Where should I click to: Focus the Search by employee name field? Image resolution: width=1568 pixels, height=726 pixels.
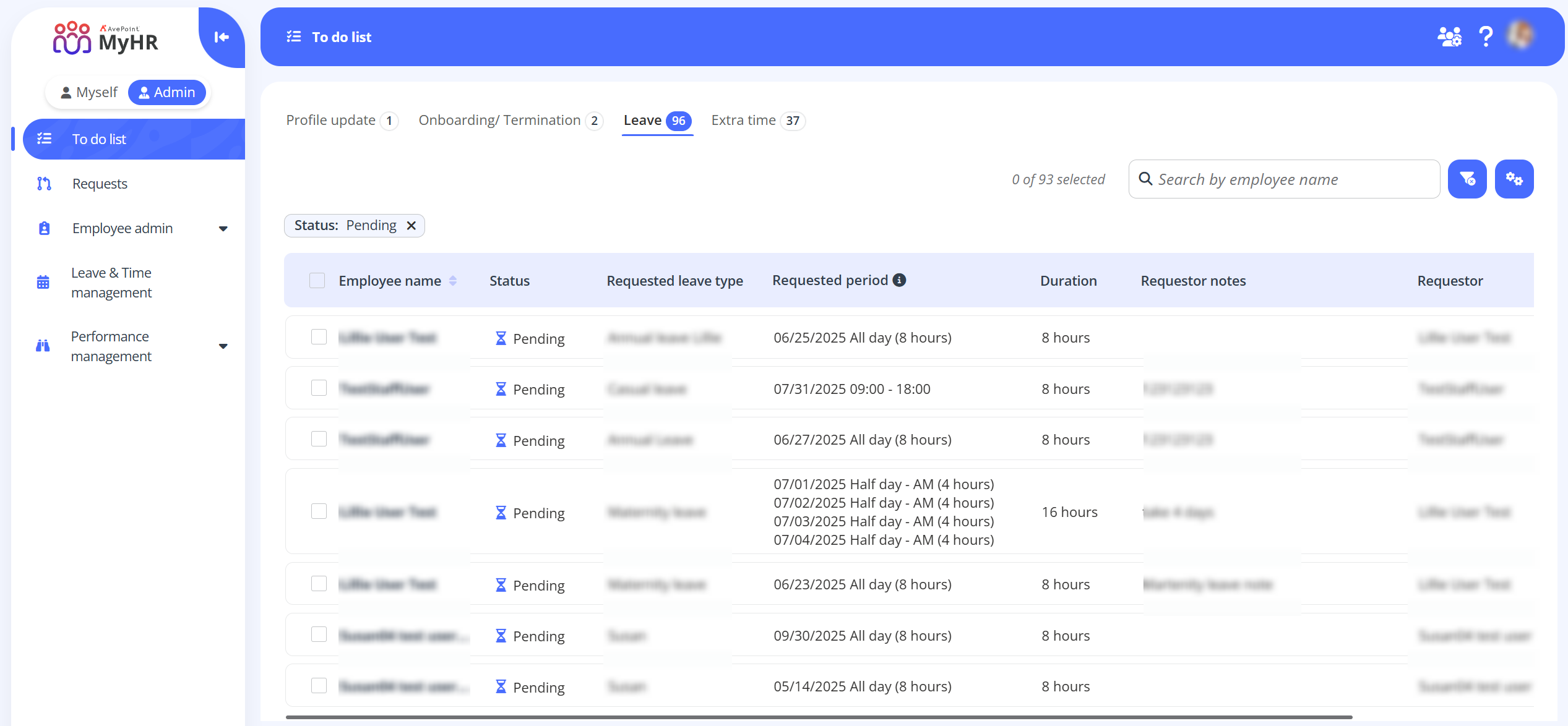point(1293,179)
